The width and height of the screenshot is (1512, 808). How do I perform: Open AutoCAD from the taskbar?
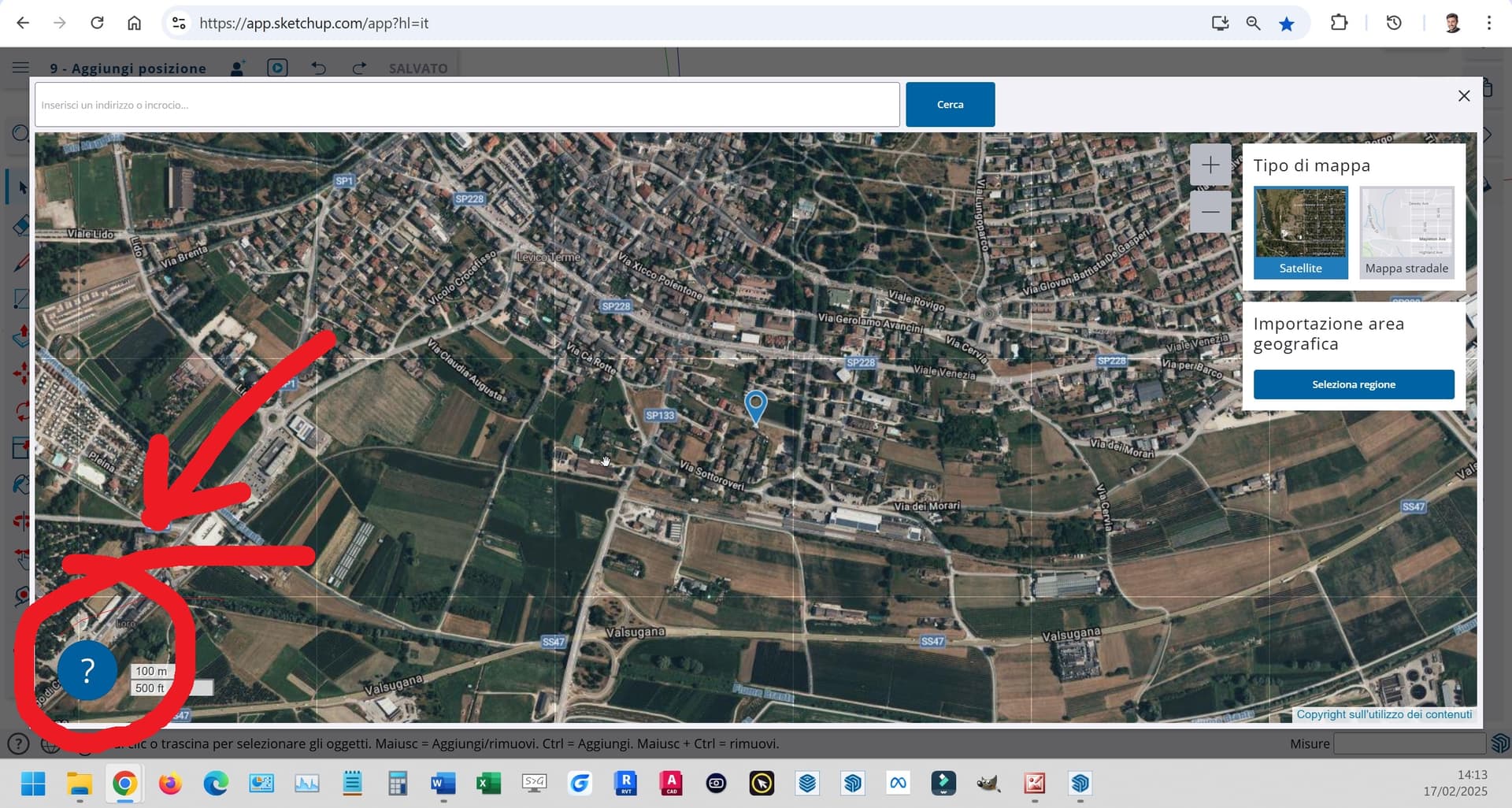point(671,784)
